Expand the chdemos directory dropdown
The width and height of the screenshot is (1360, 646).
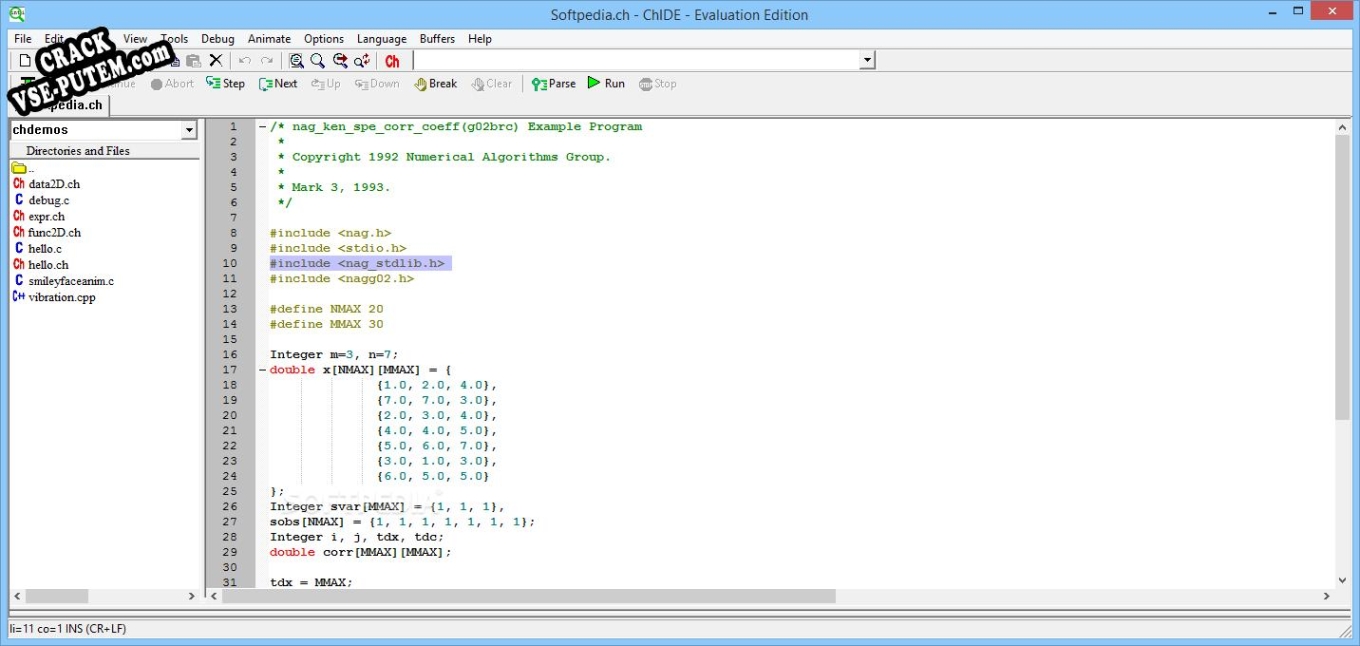click(x=189, y=130)
